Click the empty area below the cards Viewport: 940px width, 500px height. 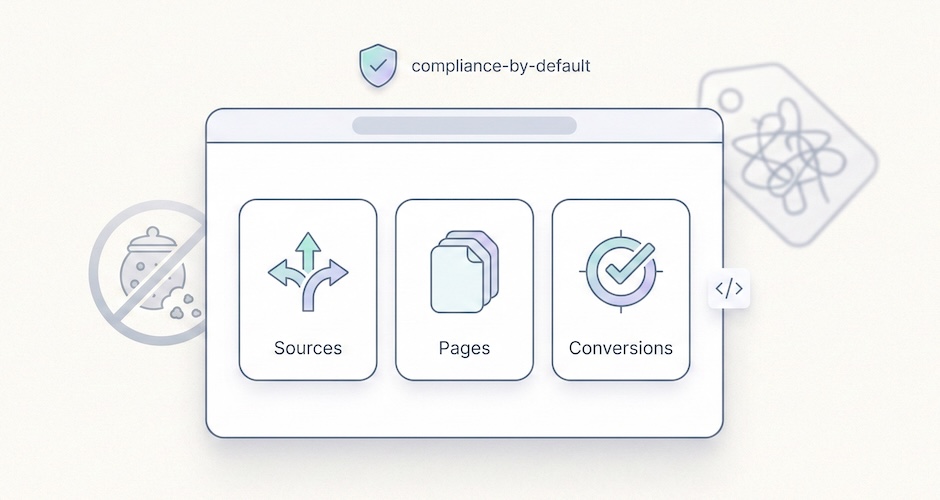[x=464, y=410]
